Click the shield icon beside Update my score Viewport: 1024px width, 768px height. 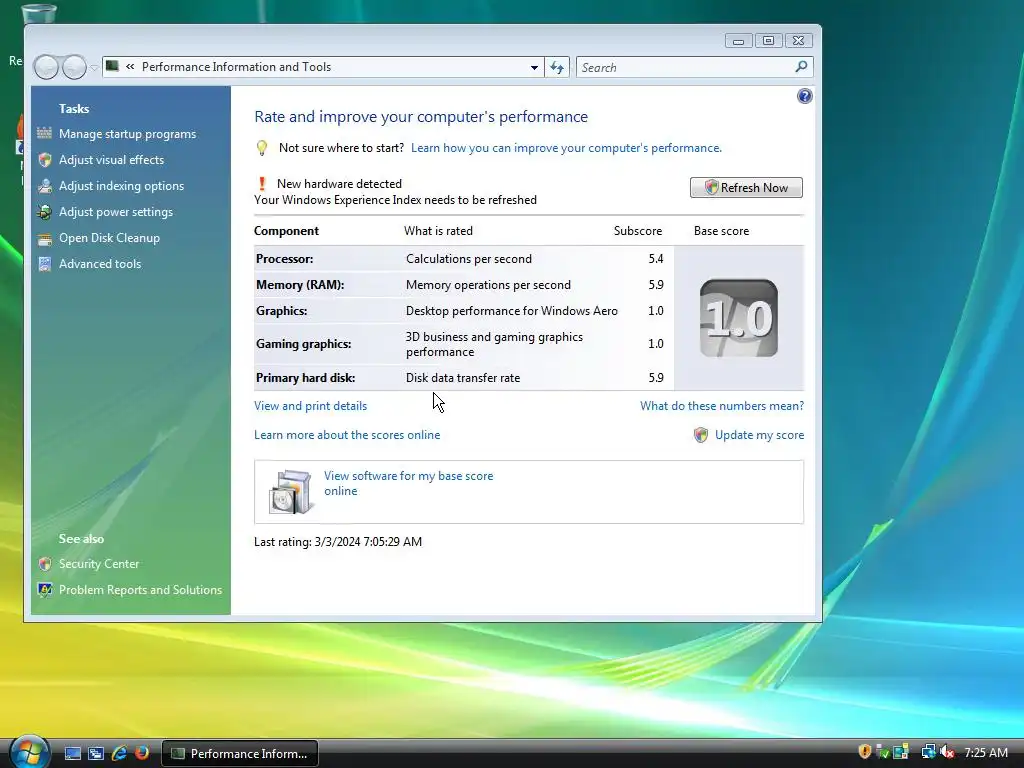[701, 435]
